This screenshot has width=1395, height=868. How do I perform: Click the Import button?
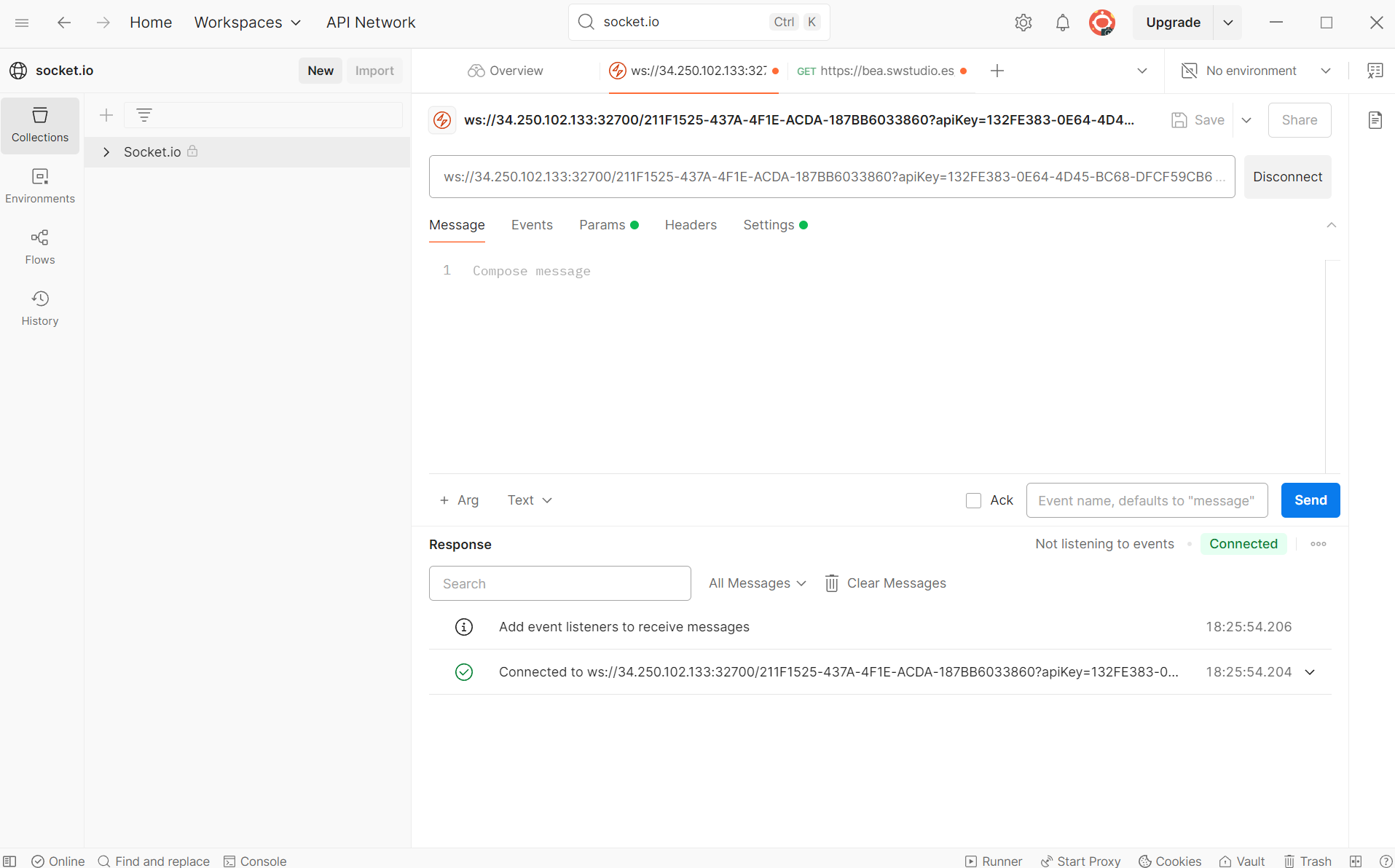(x=374, y=71)
